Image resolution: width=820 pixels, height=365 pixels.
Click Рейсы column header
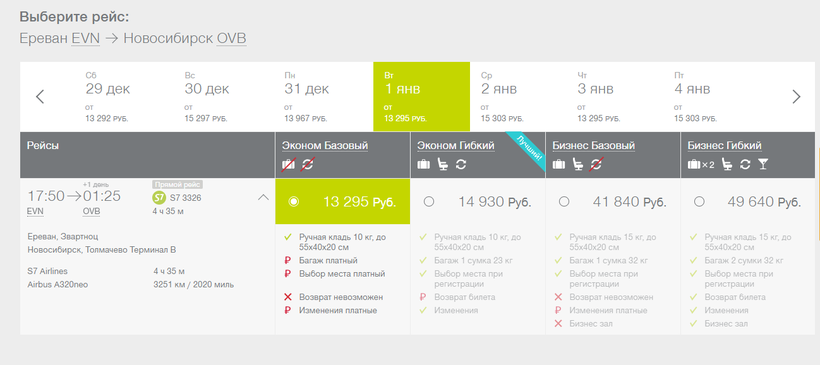click(x=43, y=145)
